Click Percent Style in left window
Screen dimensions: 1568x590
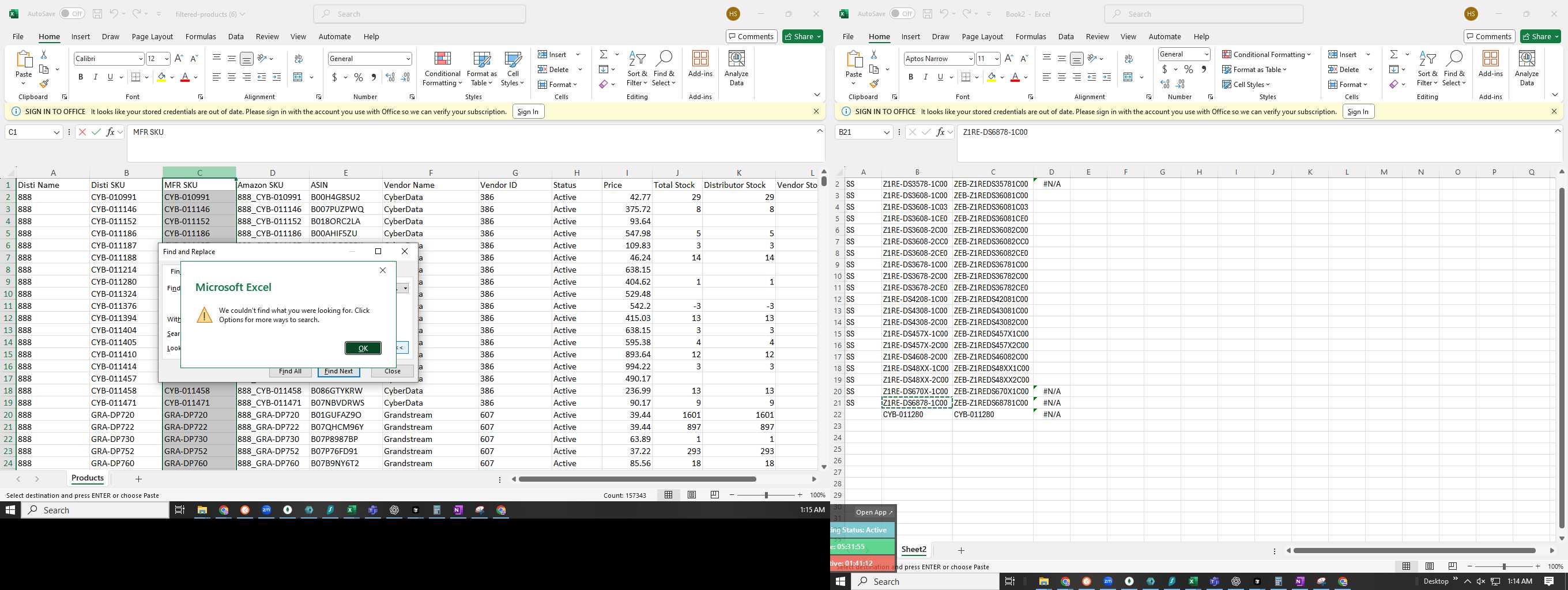(359, 77)
